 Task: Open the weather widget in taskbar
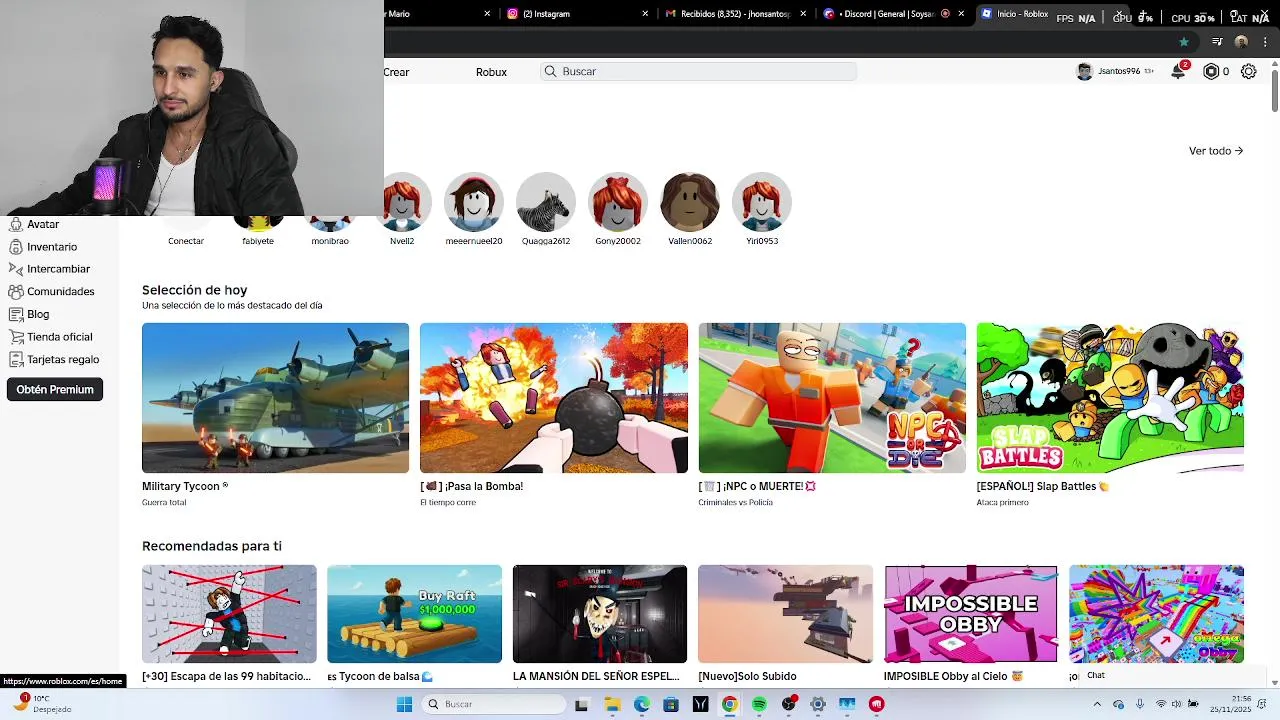(40, 704)
